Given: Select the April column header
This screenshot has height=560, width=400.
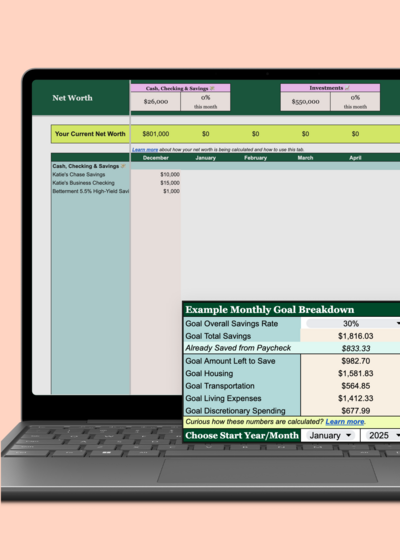Looking at the screenshot, I should click(x=355, y=158).
